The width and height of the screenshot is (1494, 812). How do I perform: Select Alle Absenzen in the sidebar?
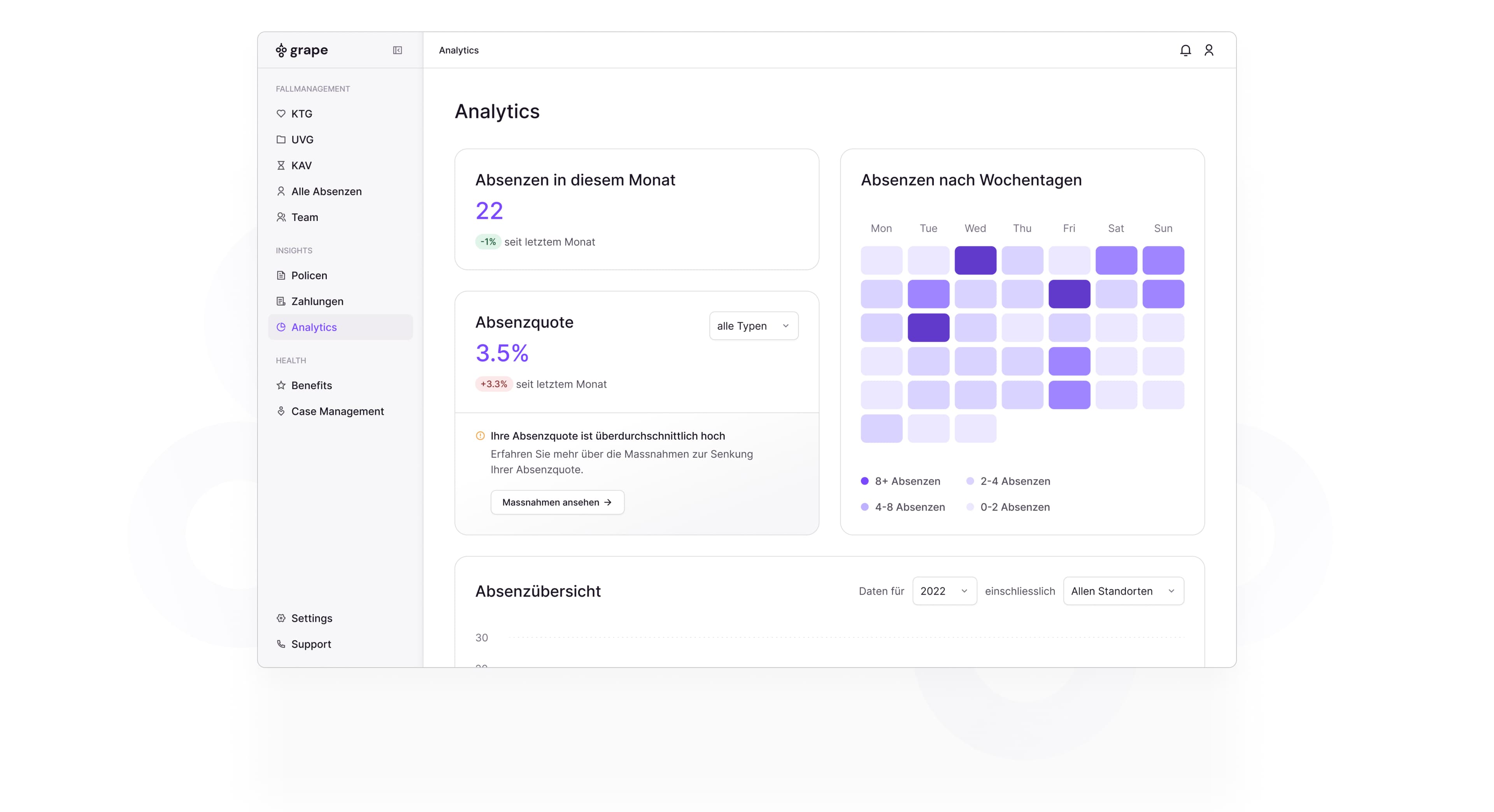[x=326, y=191]
